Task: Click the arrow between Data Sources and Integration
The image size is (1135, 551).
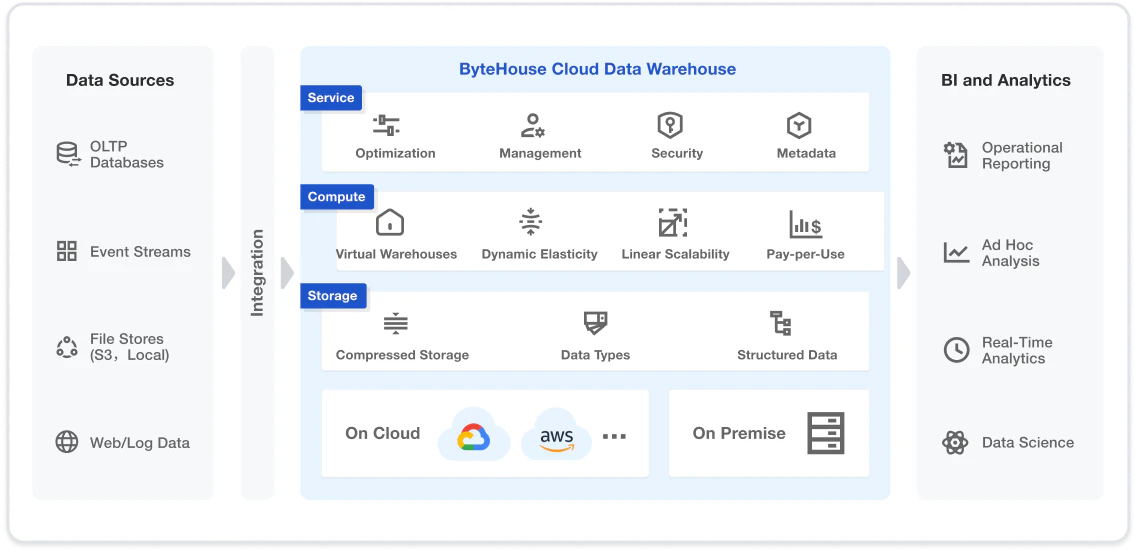Action: click(x=229, y=273)
